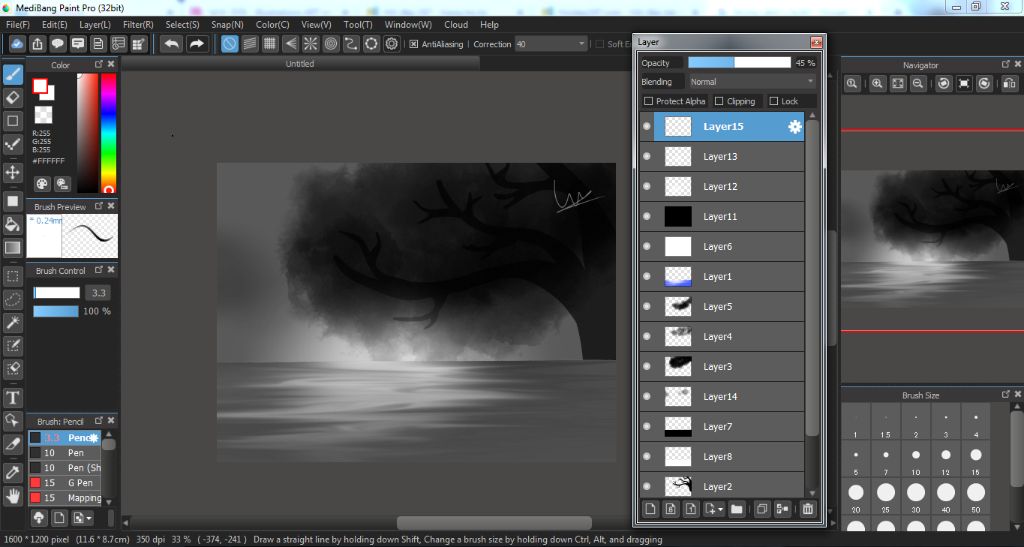Enable Clipping checkbox

pyautogui.click(x=719, y=101)
